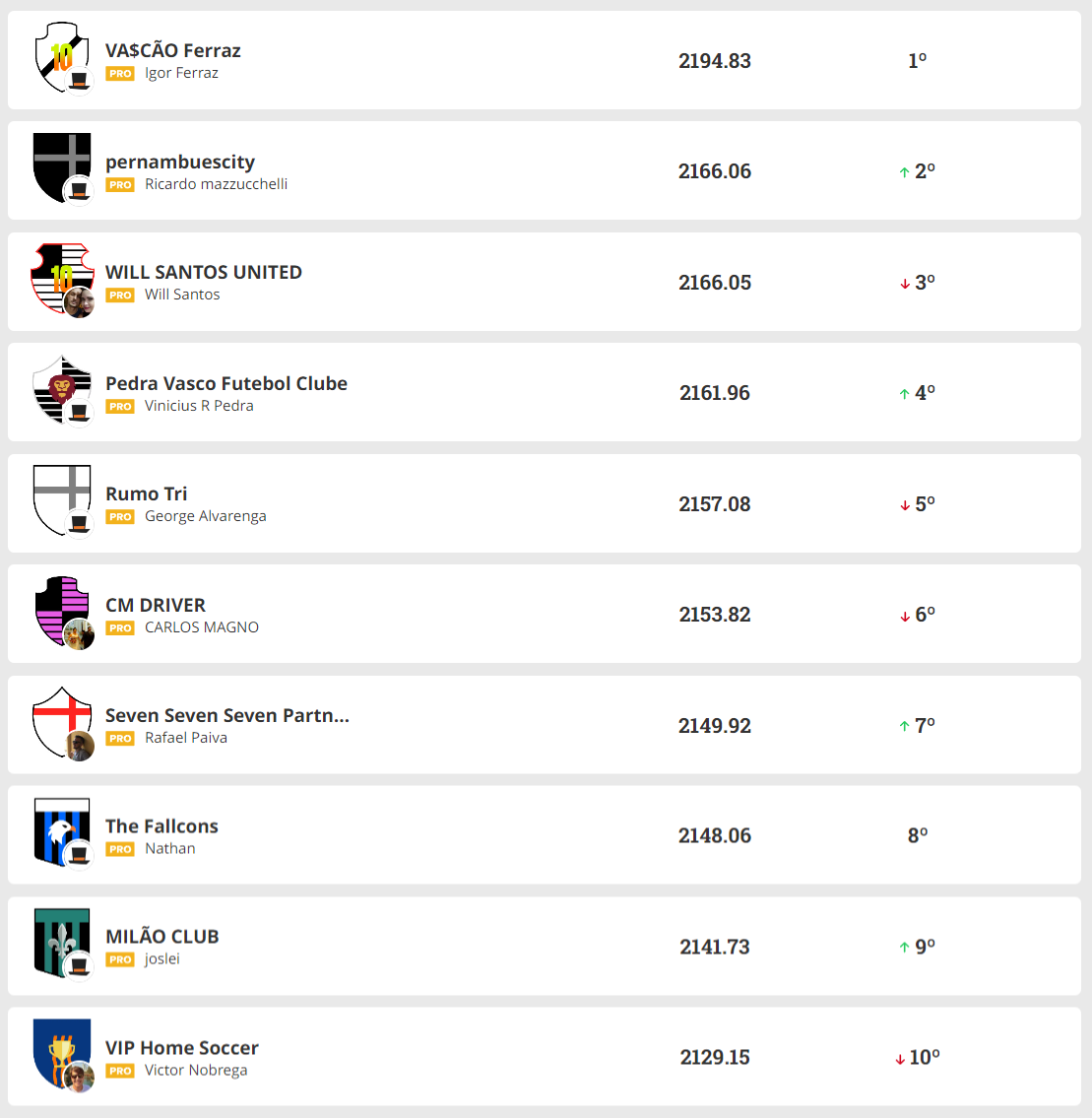The image size is (1092, 1118).
Task: Open VA$CÃO Ferraz team name link
Action: [x=173, y=50]
